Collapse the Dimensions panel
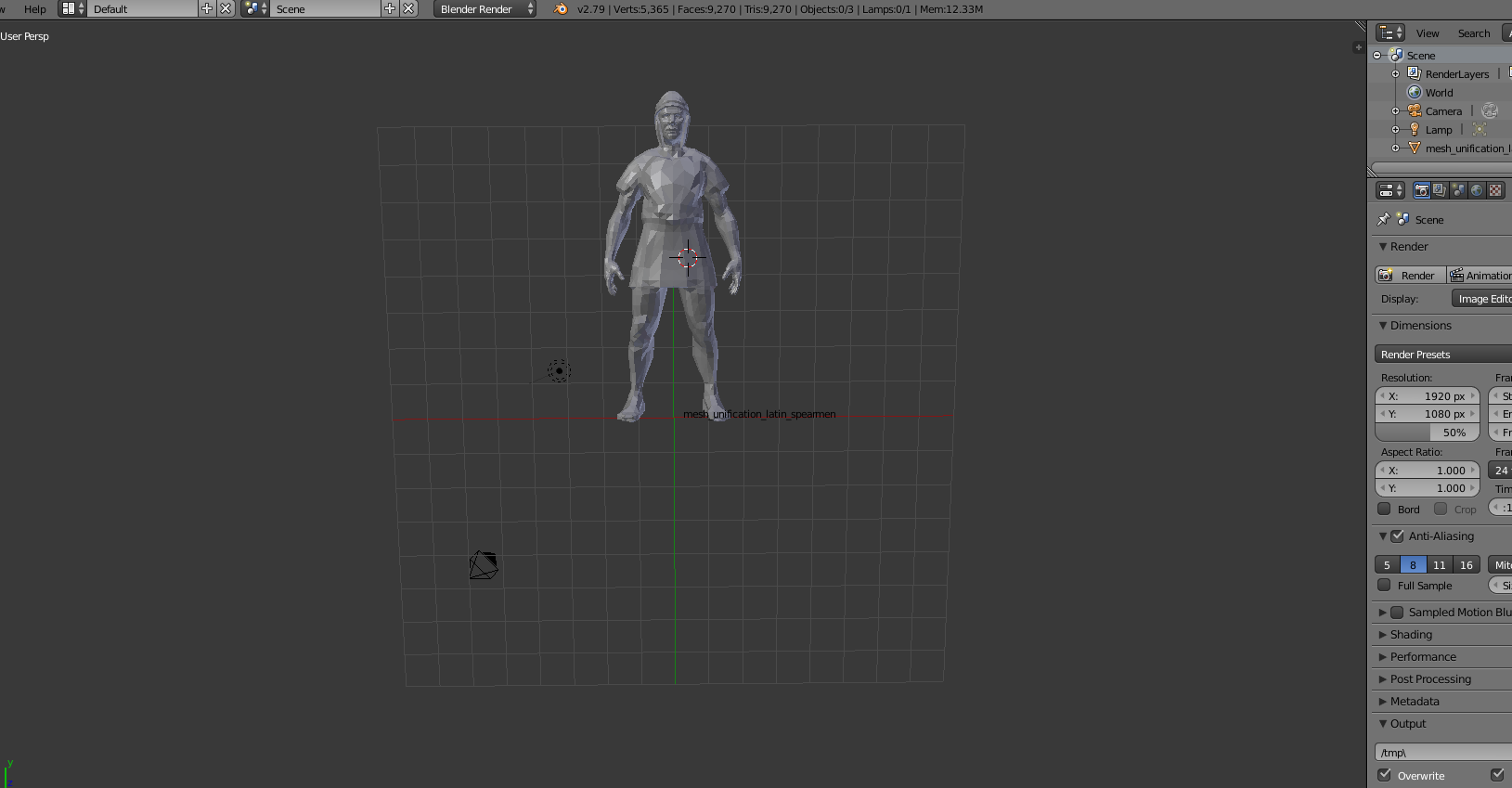 pyautogui.click(x=1383, y=326)
